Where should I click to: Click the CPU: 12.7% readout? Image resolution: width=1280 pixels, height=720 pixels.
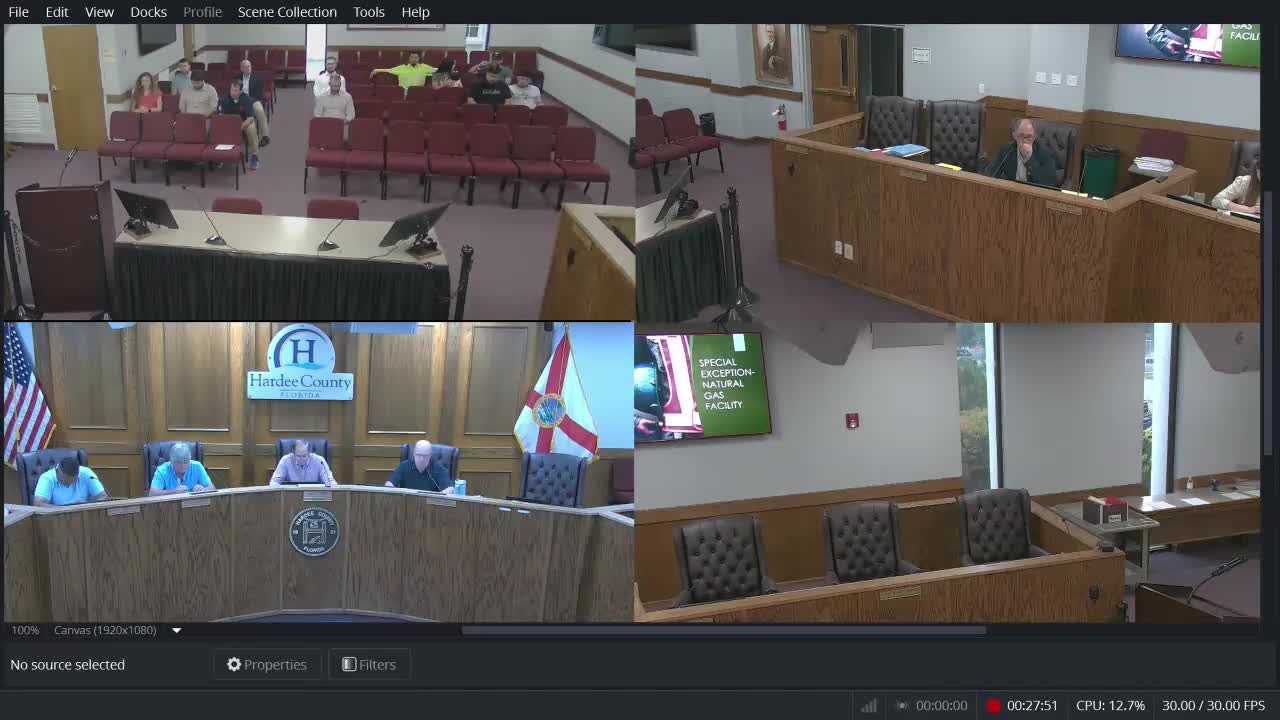tap(1110, 705)
